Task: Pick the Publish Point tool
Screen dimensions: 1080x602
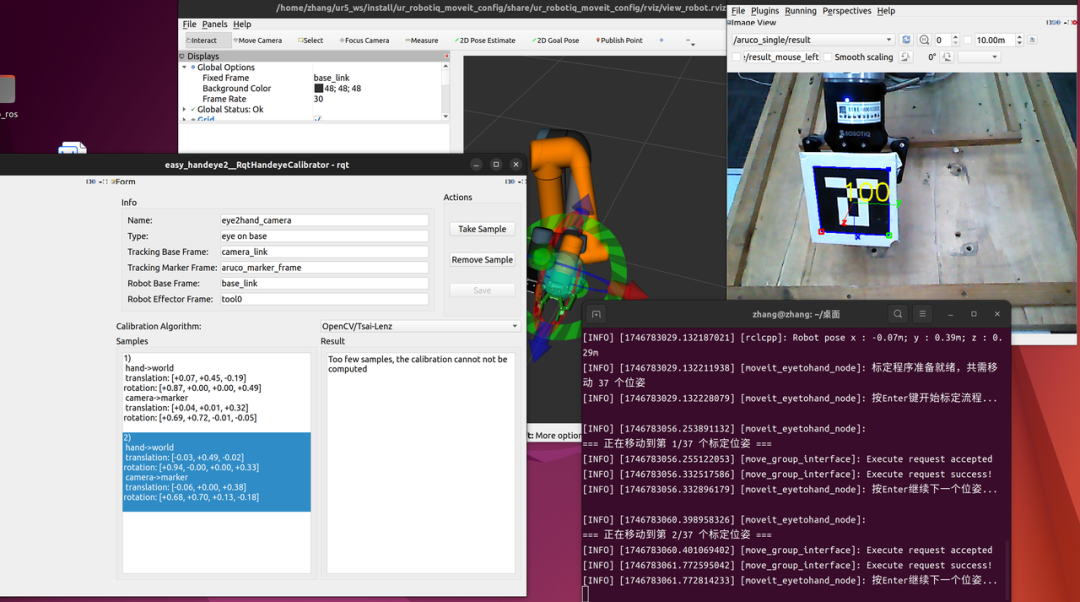Action: [x=620, y=41]
